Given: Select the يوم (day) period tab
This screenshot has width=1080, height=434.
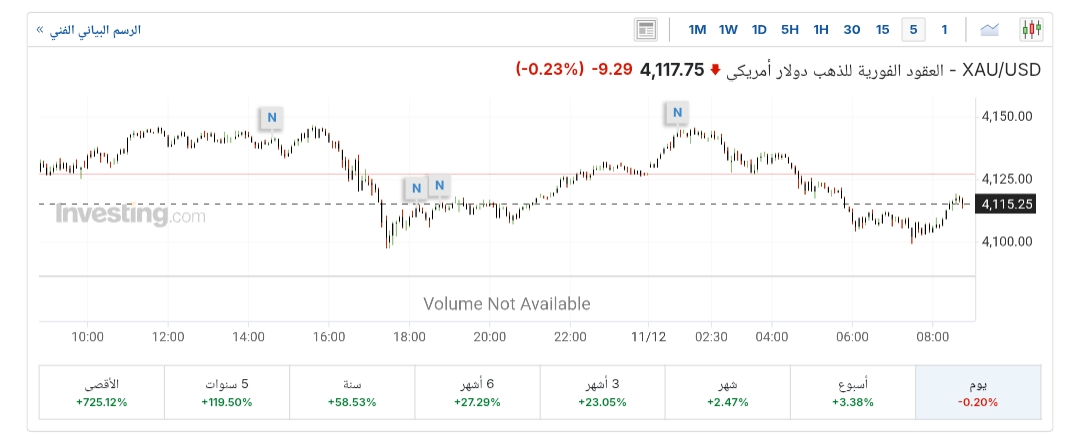Looking at the screenshot, I should pos(978,392).
